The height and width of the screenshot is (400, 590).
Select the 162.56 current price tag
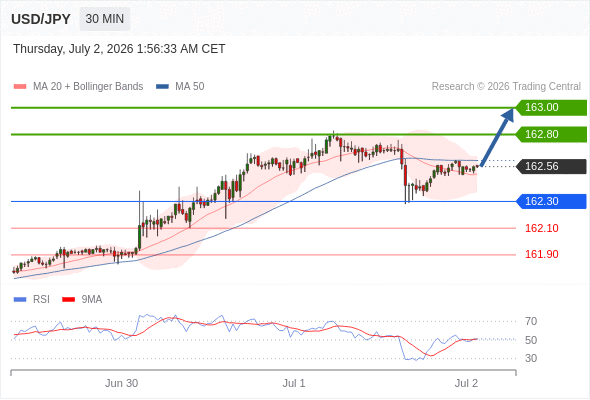click(x=551, y=166)
